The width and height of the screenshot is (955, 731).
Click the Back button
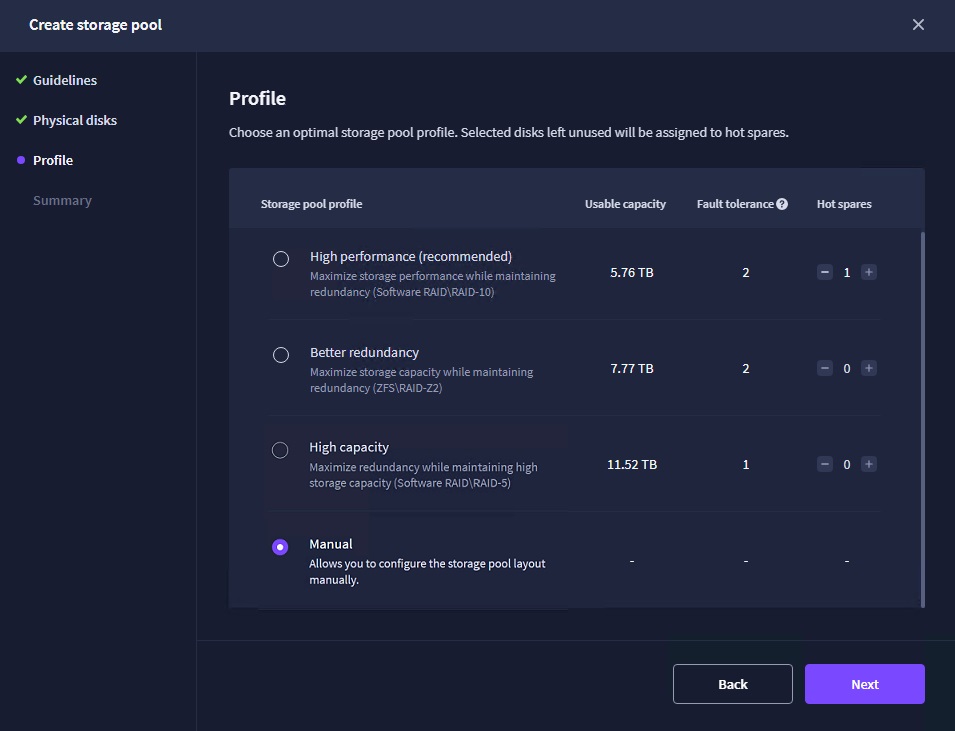point(733,684)
